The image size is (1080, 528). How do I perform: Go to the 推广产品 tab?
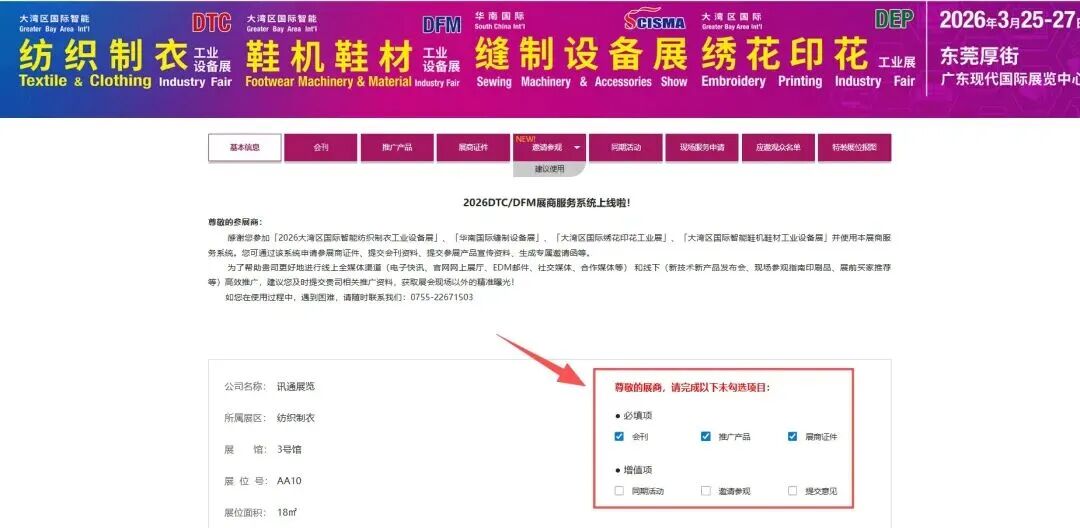pyautogui.click(x=397, y=147)
